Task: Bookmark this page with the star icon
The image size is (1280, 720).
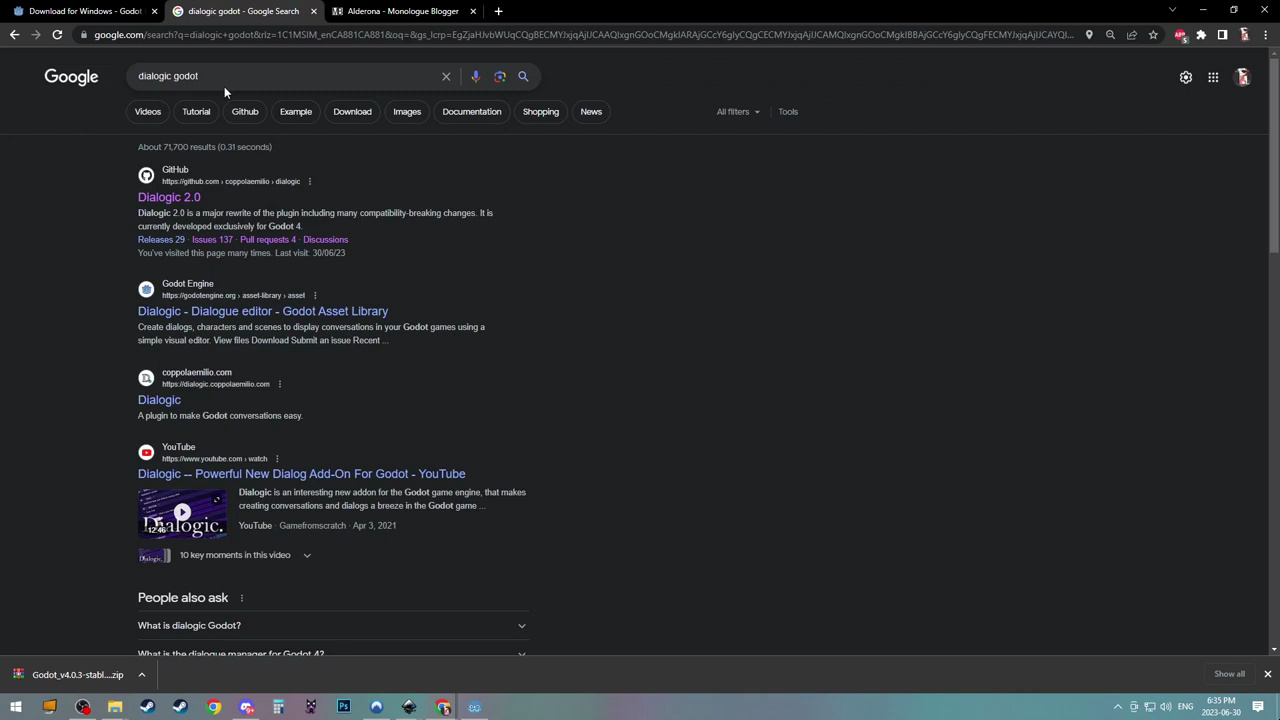Action: [1153, 35]
